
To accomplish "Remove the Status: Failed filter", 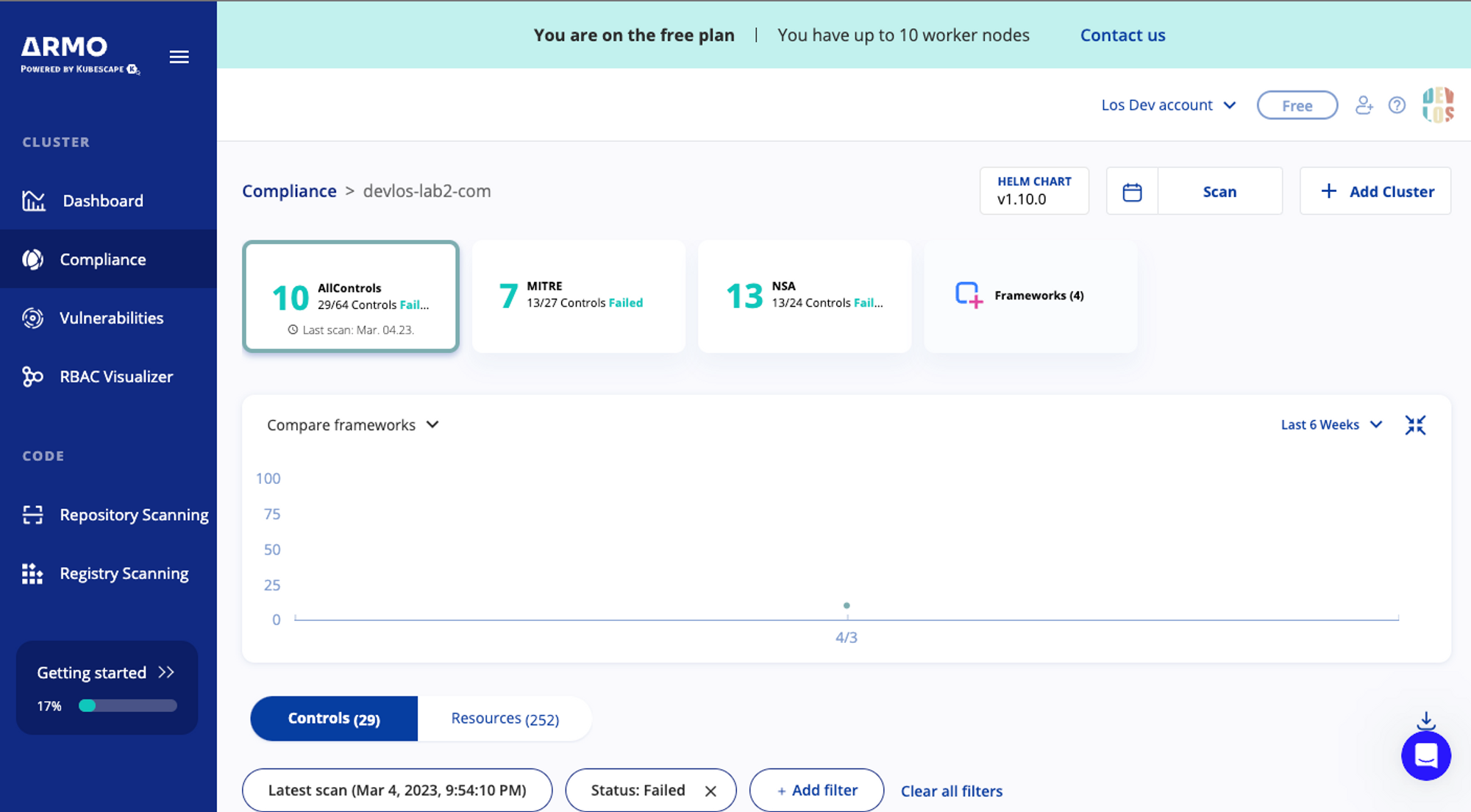I will 710,791.
